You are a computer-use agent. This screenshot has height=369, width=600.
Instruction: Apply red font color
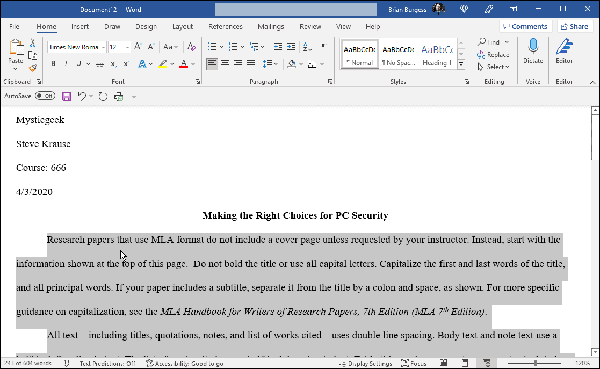(x=183, y=64)
